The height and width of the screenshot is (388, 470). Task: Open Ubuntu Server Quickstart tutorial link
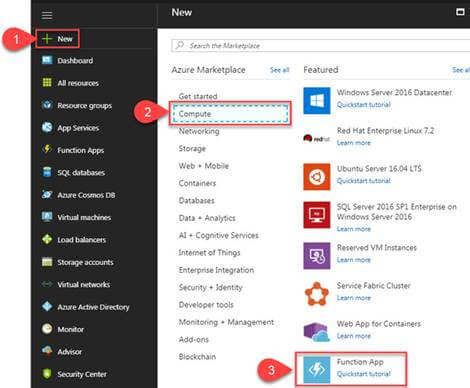364,181
